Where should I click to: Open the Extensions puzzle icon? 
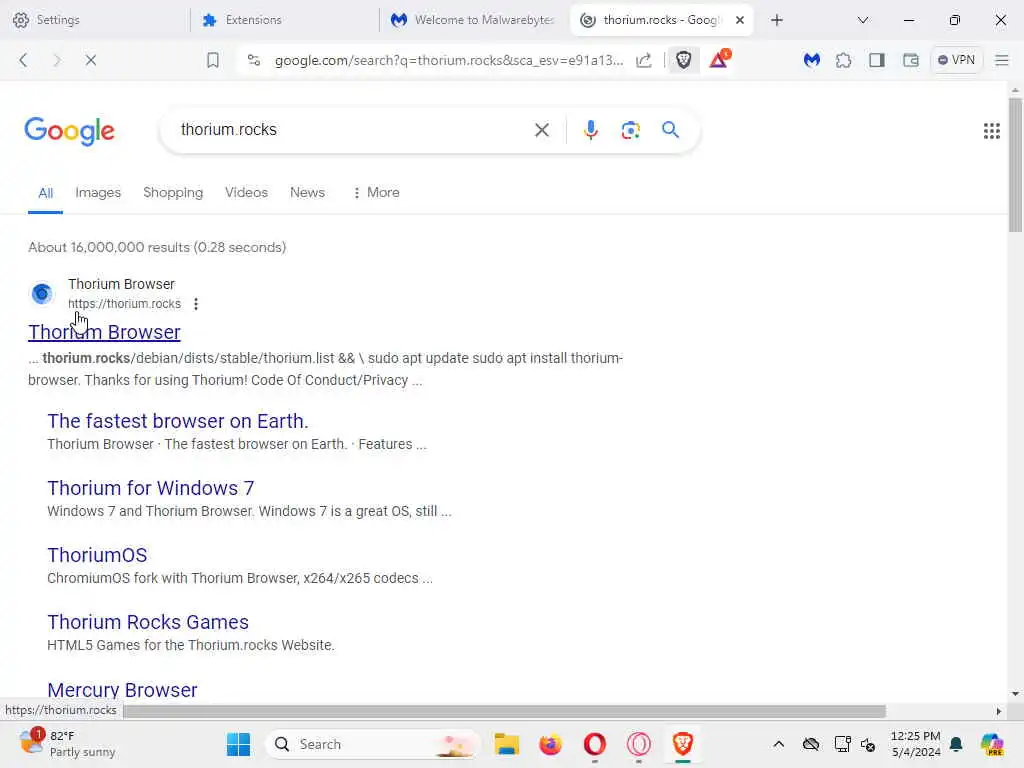[x=844, y=60]
